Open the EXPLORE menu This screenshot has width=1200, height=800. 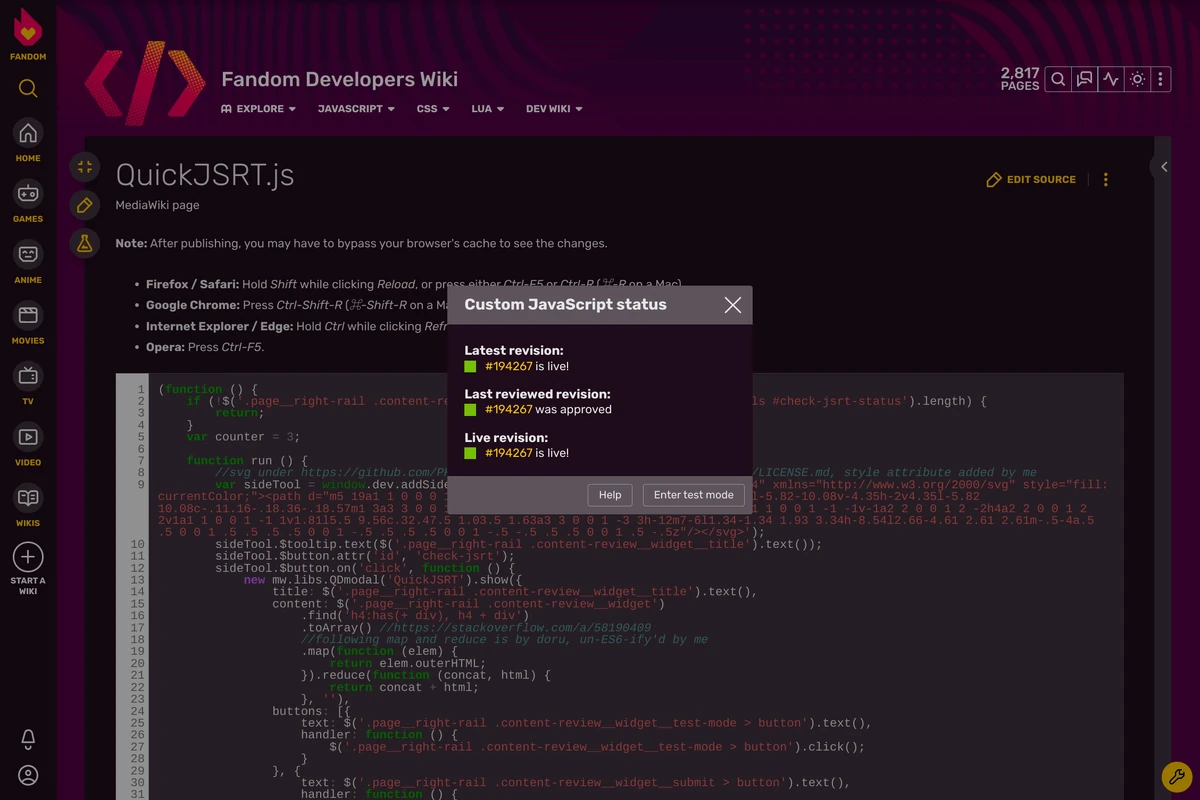point(258,108)
